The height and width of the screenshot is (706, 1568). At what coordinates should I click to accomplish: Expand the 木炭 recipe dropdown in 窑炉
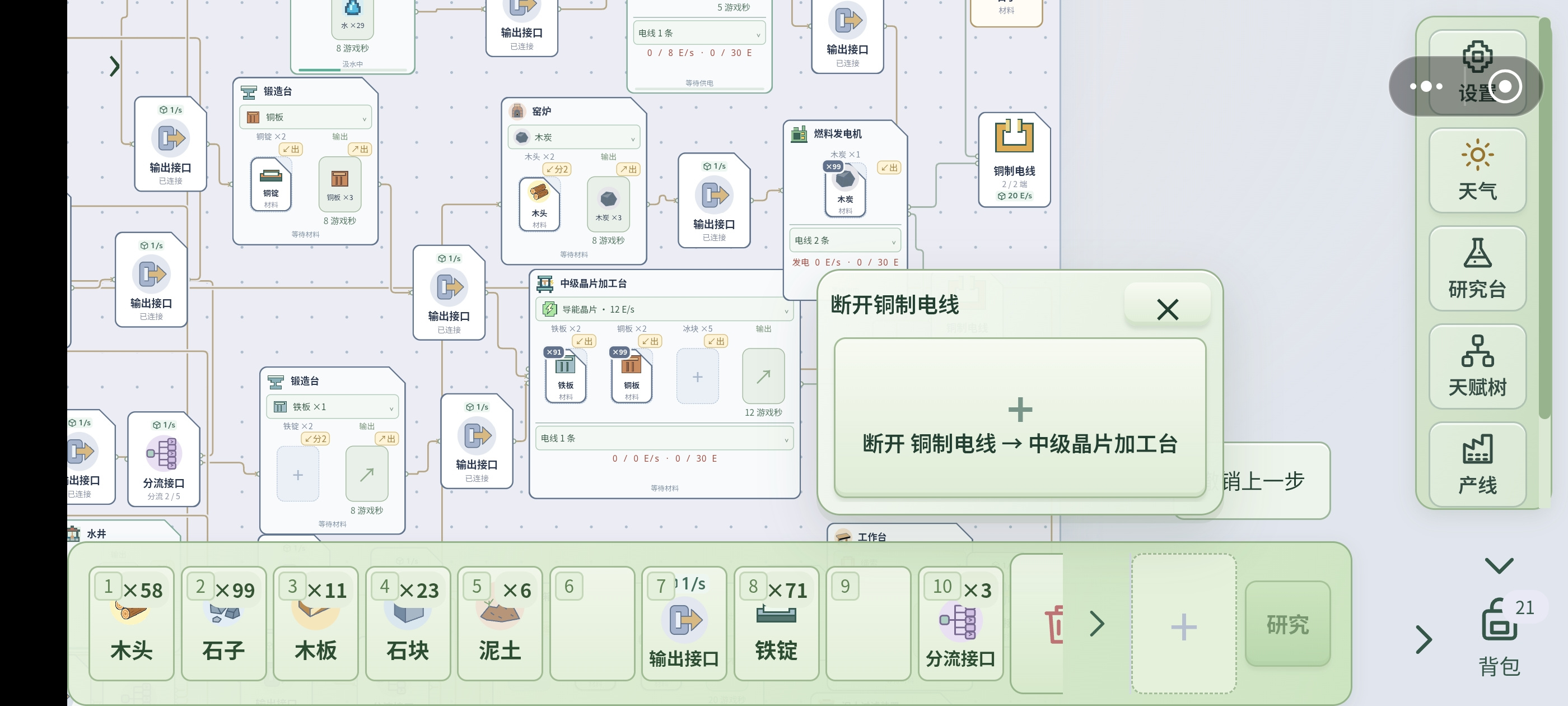(x=573, y=137)
